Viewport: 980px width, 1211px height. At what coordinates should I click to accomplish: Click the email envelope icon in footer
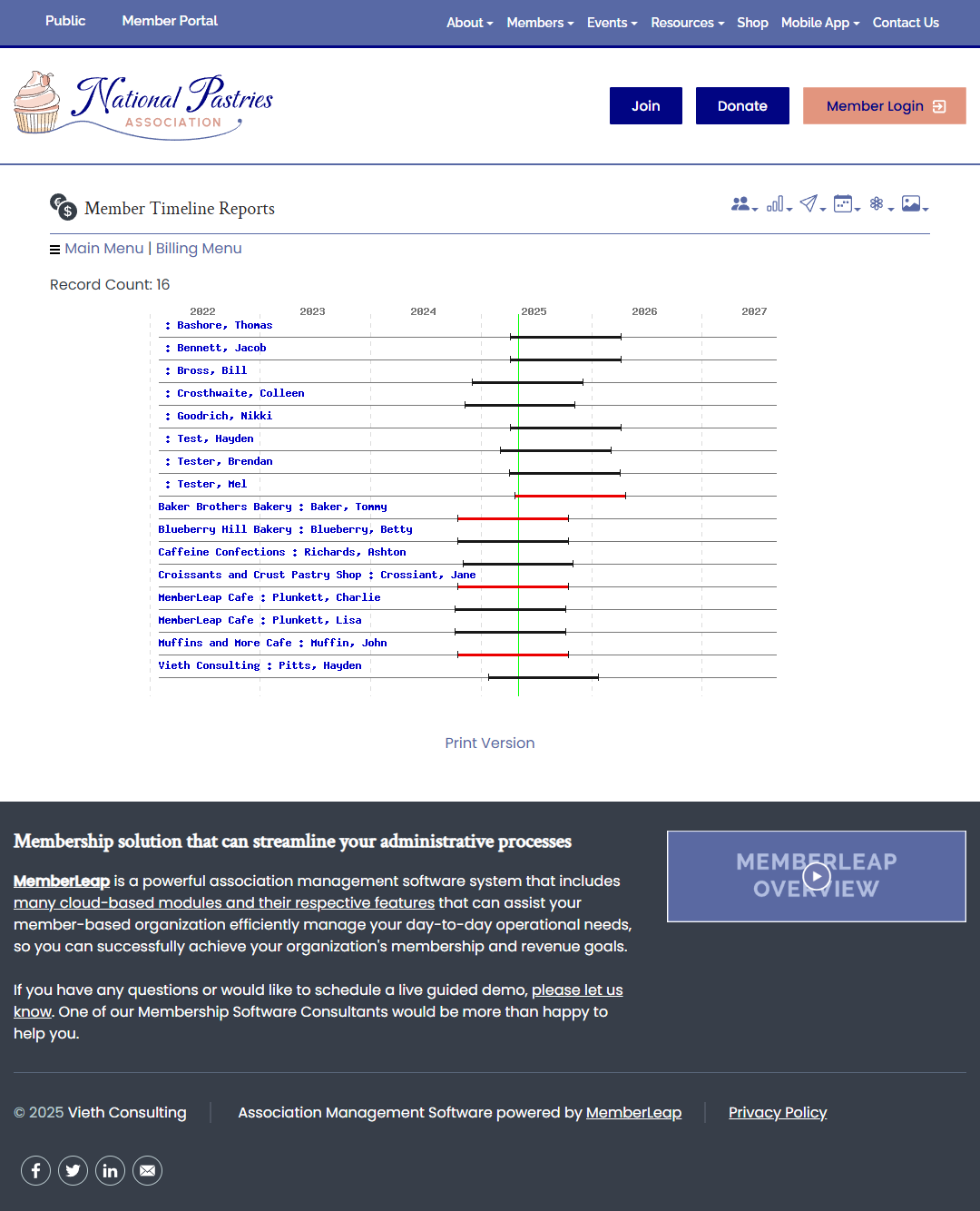point(147,1171)
